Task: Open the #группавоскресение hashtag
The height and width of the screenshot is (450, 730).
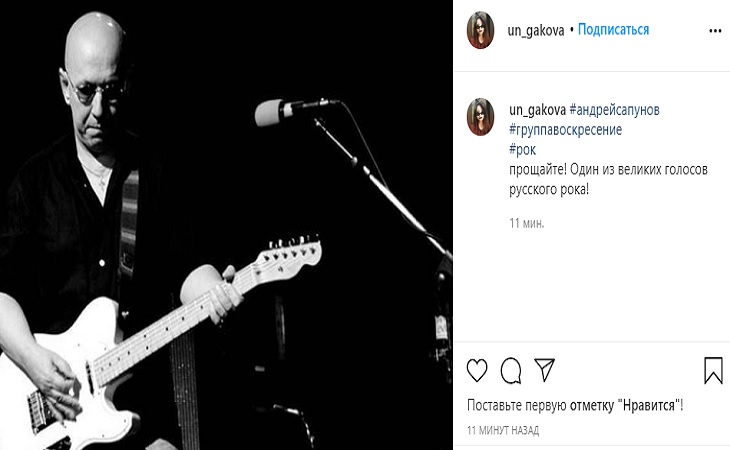Action: pos(565,130)
